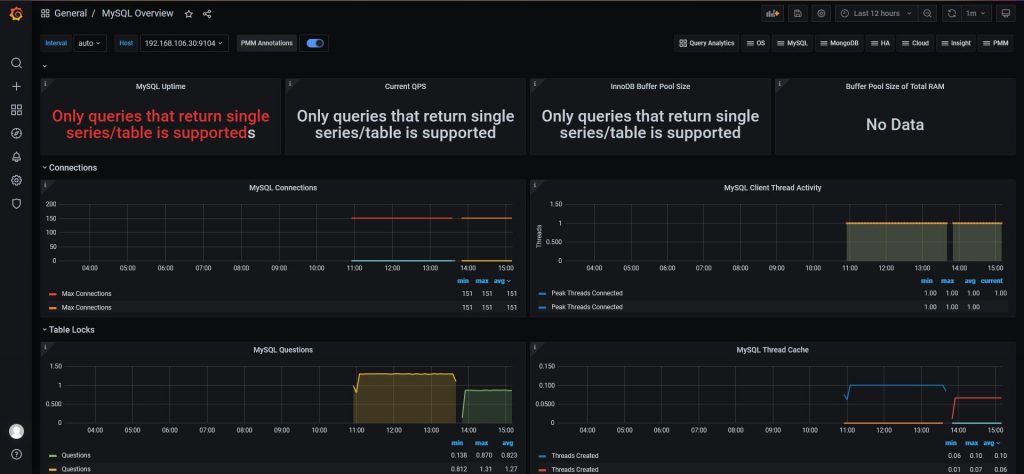Open the Grafana home logo
The height and width of the screenshot is (474, 1024).
coord(16,14)
